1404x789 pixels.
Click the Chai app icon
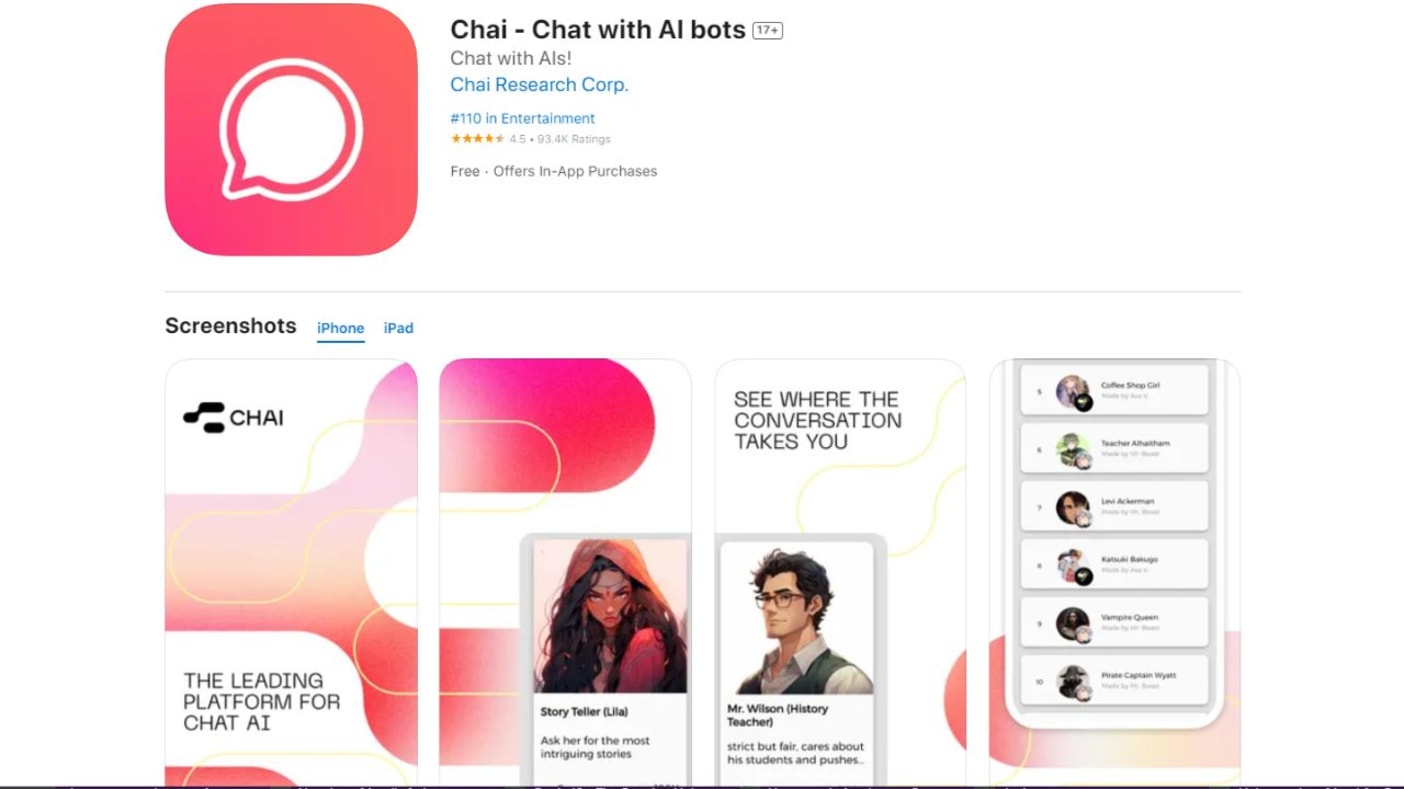point(291,129)
